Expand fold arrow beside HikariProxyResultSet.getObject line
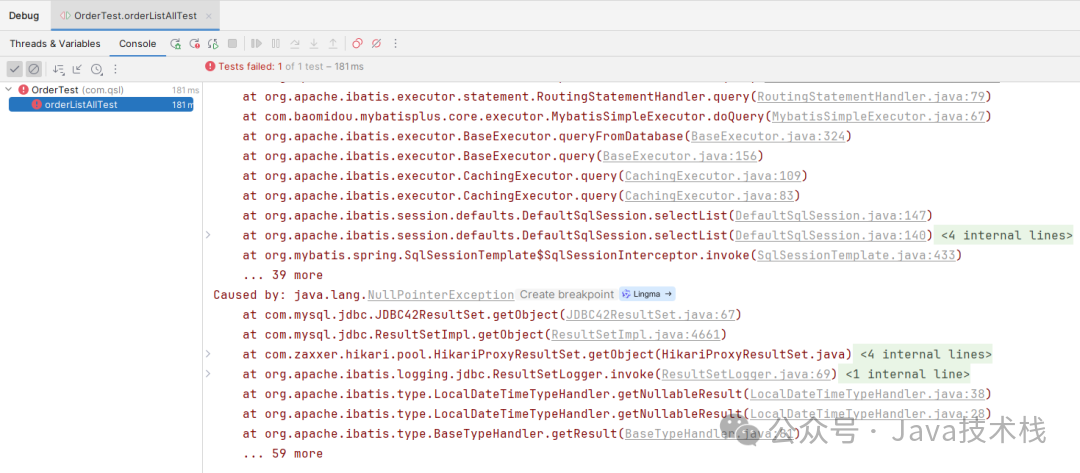1080x473 pixels. coord(209,355)
